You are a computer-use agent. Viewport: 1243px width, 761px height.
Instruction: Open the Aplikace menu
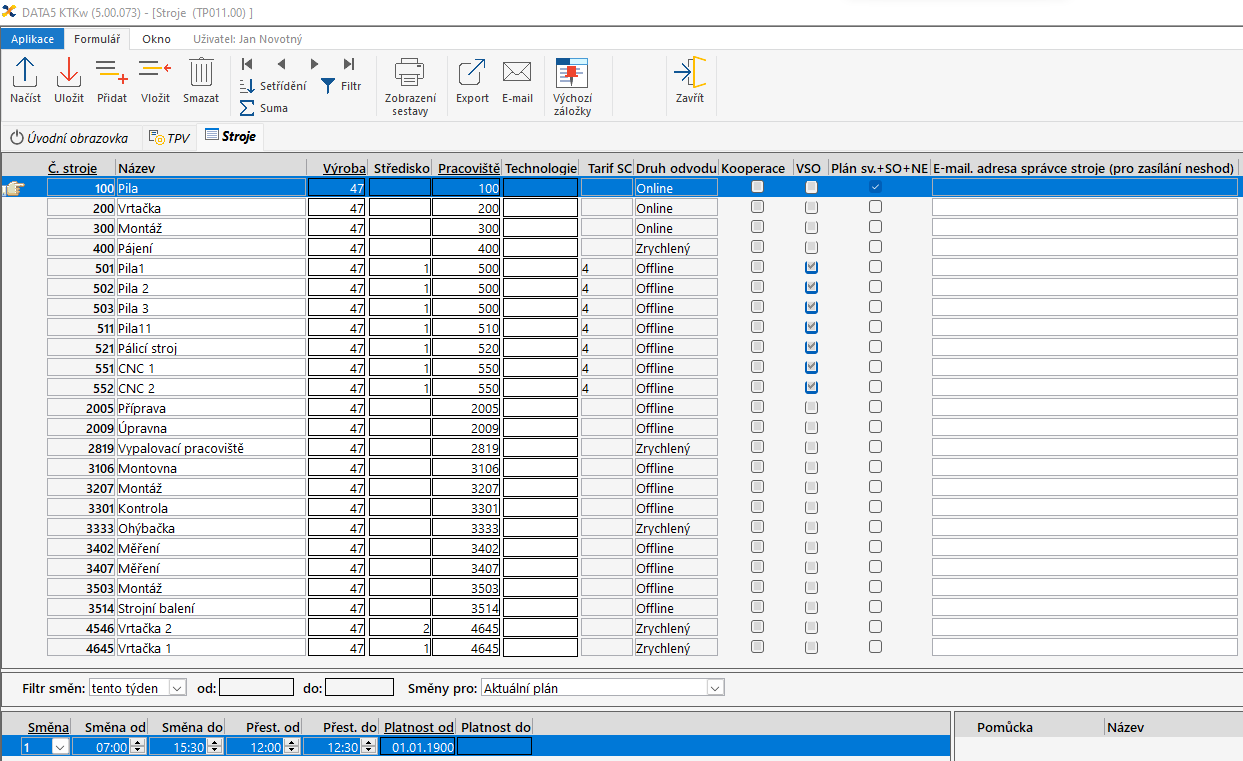tap(32, 39)
